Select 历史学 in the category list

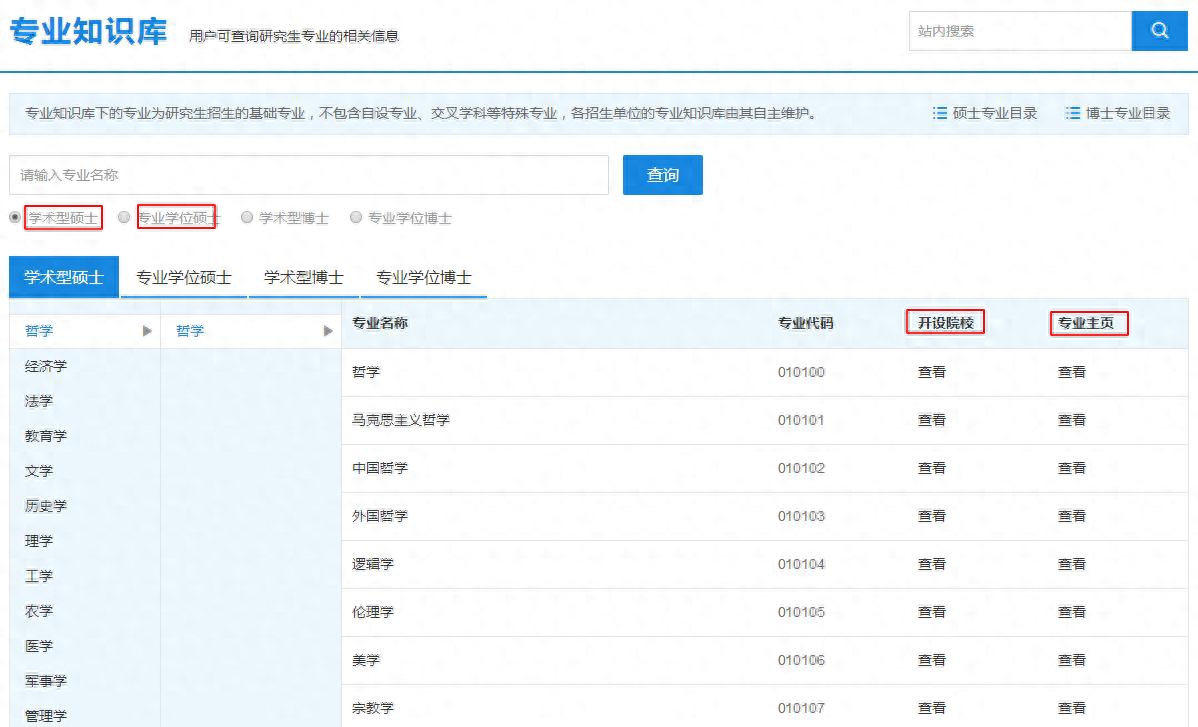(x=46, y=506)
